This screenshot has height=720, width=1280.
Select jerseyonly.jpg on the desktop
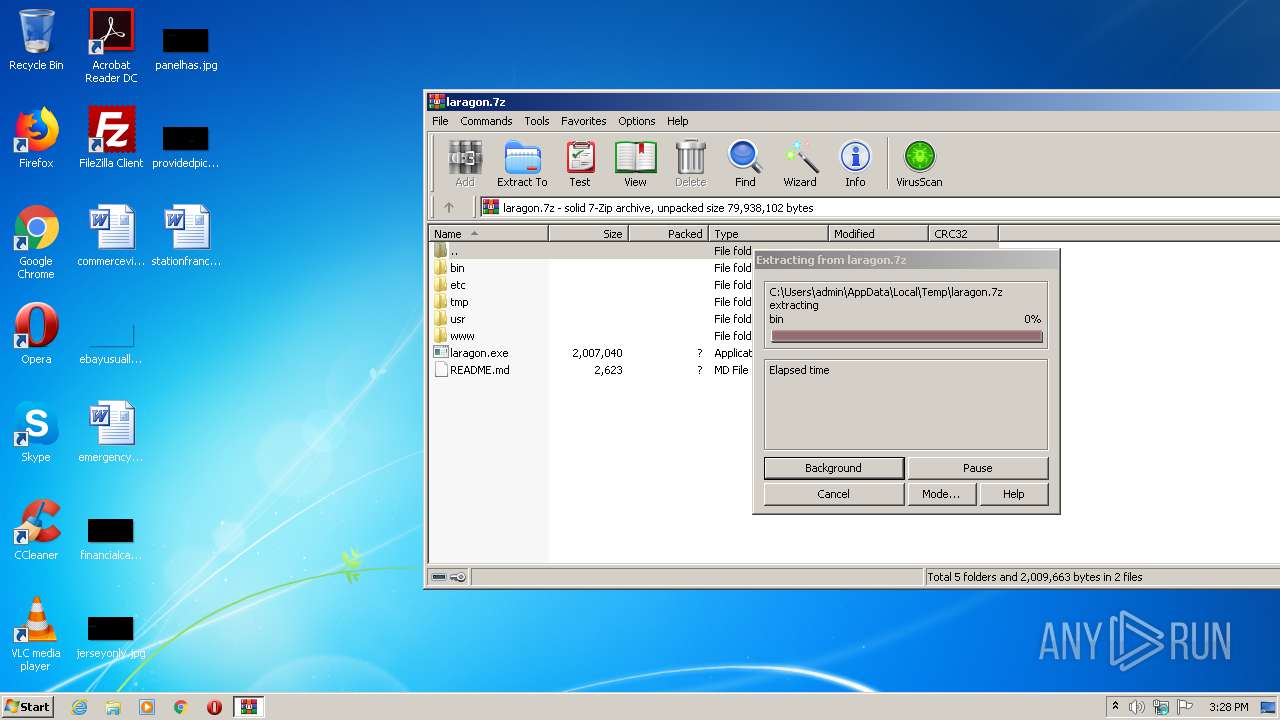point(111,636)
